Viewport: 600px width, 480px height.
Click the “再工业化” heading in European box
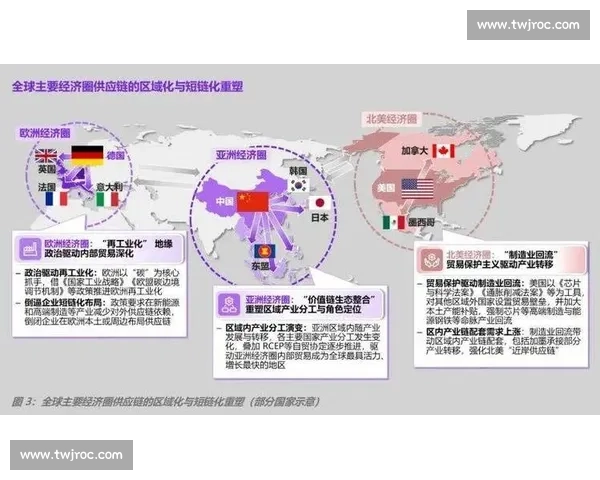point(125,244)
